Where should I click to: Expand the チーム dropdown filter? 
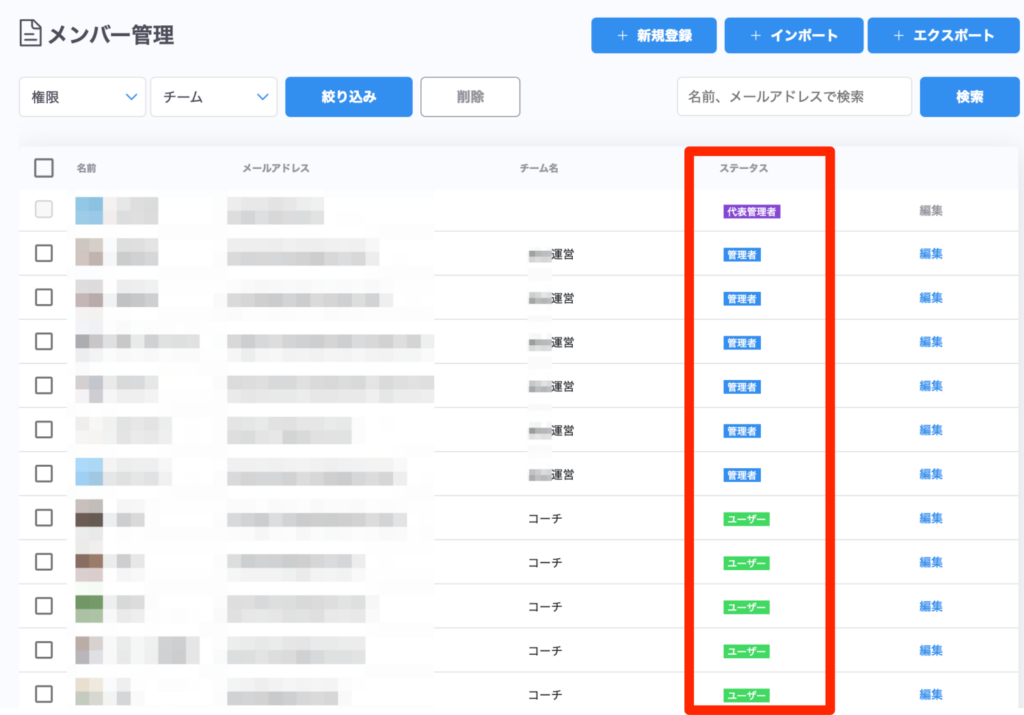pyautogui.click(x=214, y=97)
